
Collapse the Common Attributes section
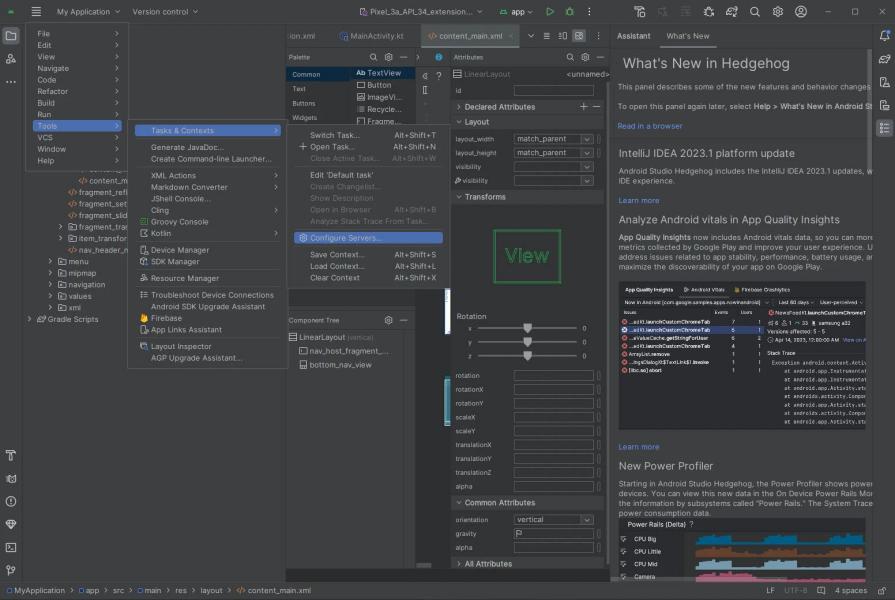point(459,503)
